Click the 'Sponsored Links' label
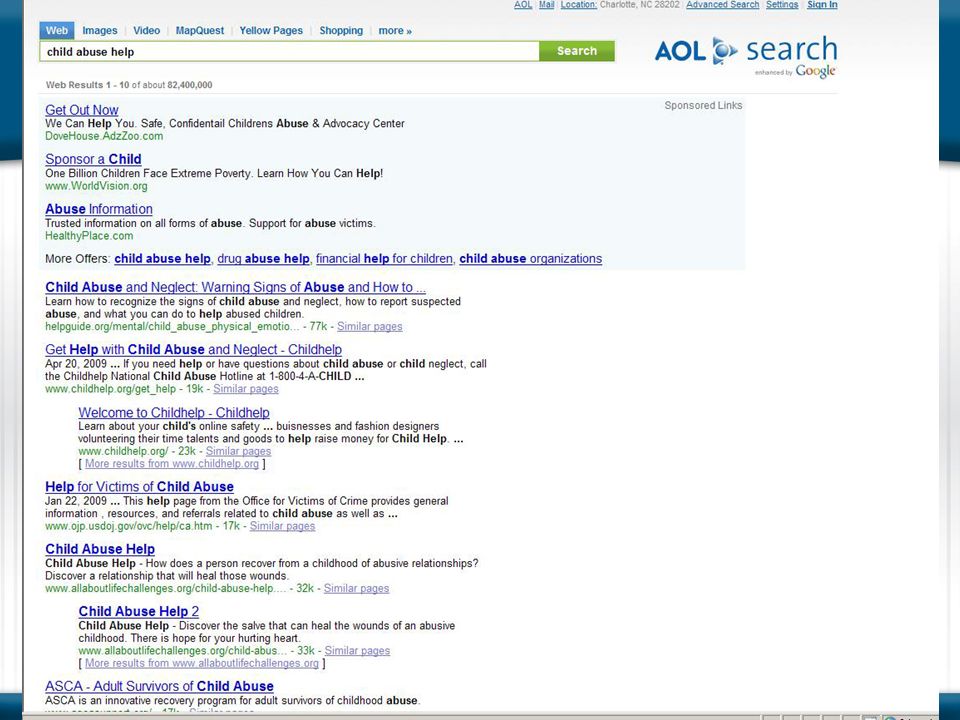The width and height of the screenshot is (960, 720). click(x=703, y=105)
